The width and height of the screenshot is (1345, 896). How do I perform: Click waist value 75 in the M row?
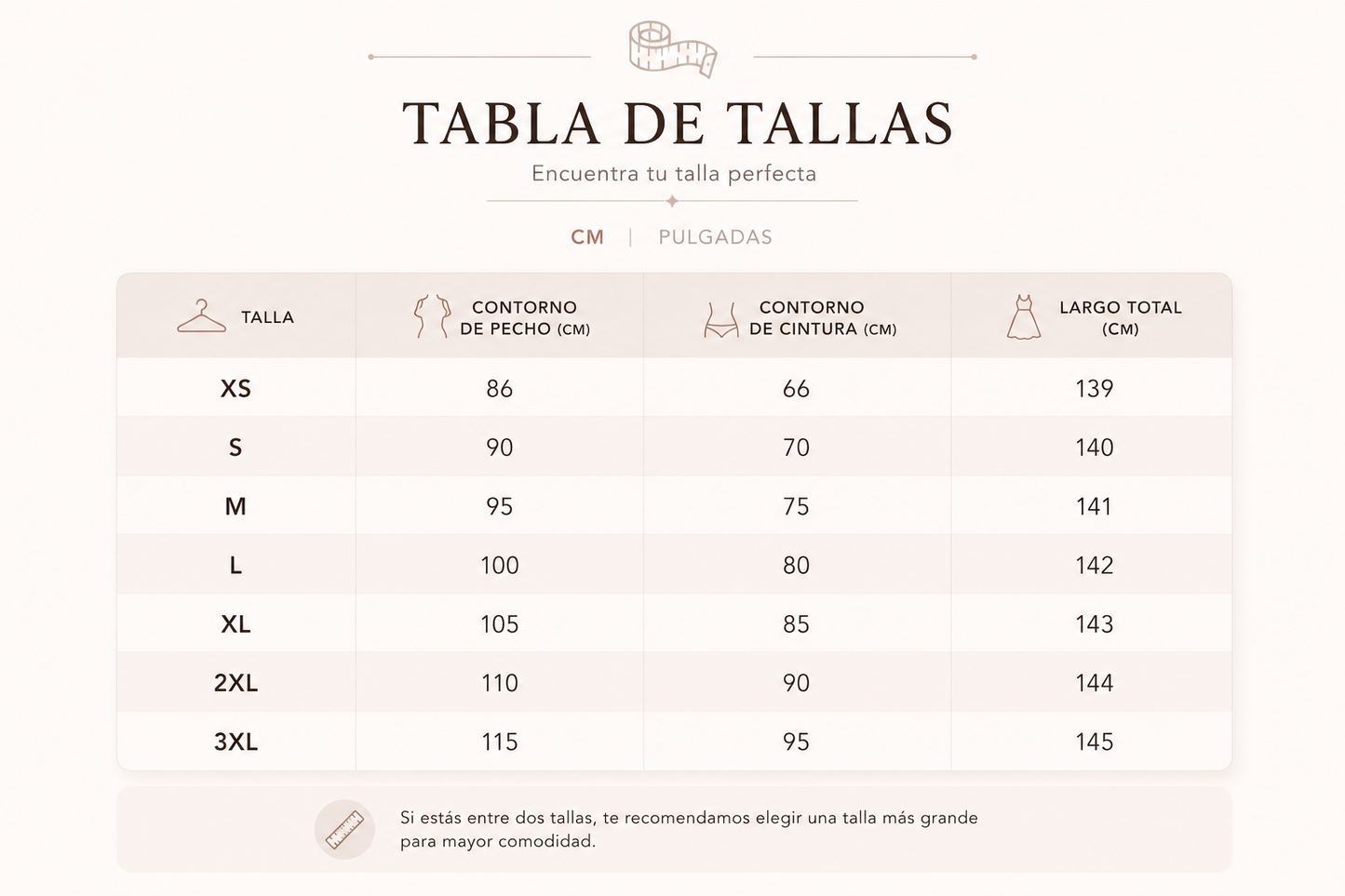[796, 506]
